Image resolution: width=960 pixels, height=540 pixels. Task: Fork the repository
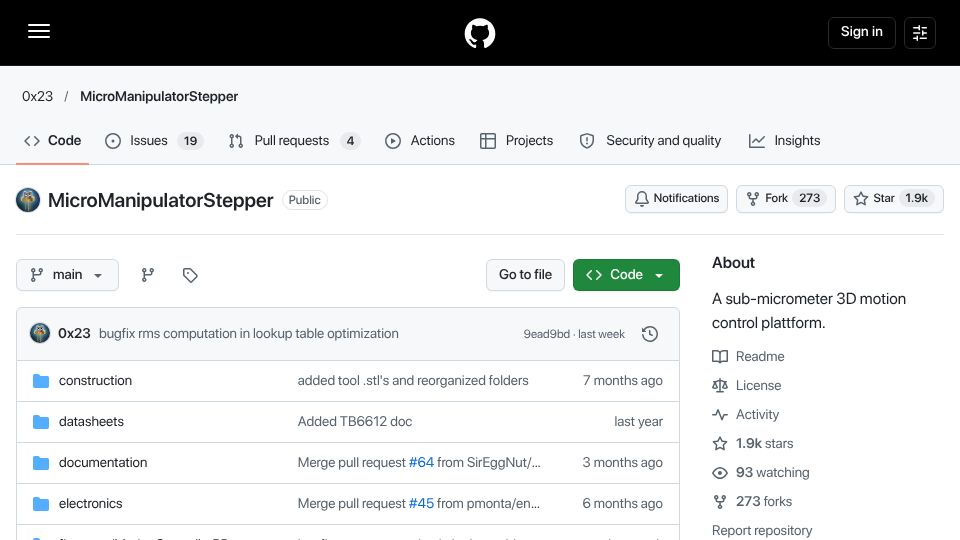click(786, 198)
